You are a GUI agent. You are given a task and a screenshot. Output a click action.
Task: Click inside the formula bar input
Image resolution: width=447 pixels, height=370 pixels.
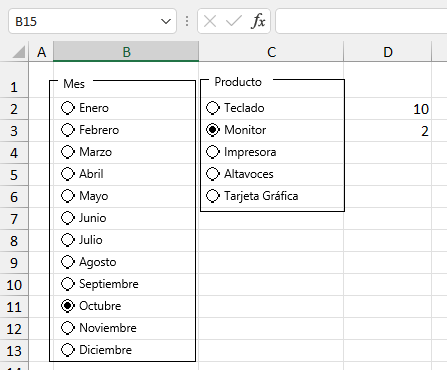[361, 21]
